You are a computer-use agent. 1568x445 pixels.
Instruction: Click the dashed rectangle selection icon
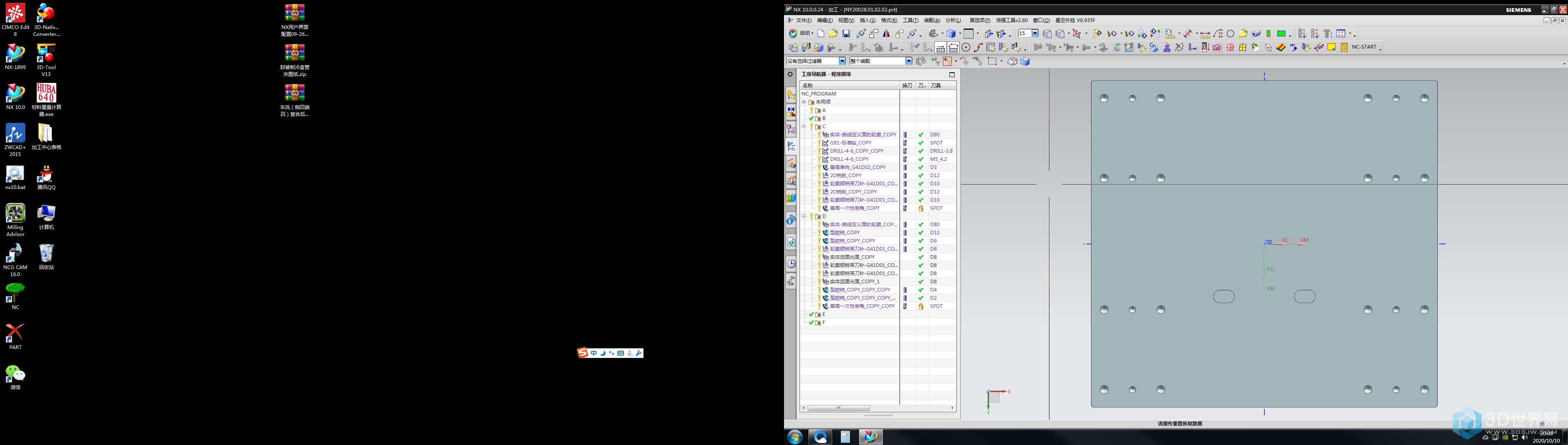pos(992,61)
